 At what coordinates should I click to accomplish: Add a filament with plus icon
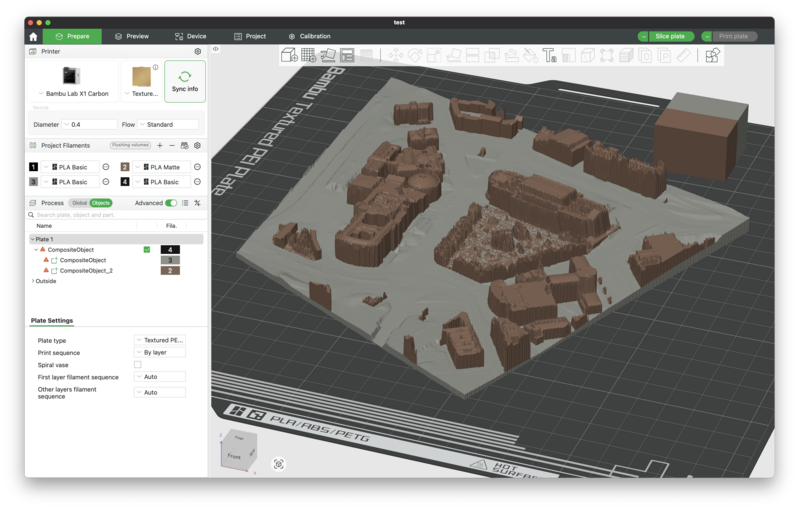pos(160,145)
